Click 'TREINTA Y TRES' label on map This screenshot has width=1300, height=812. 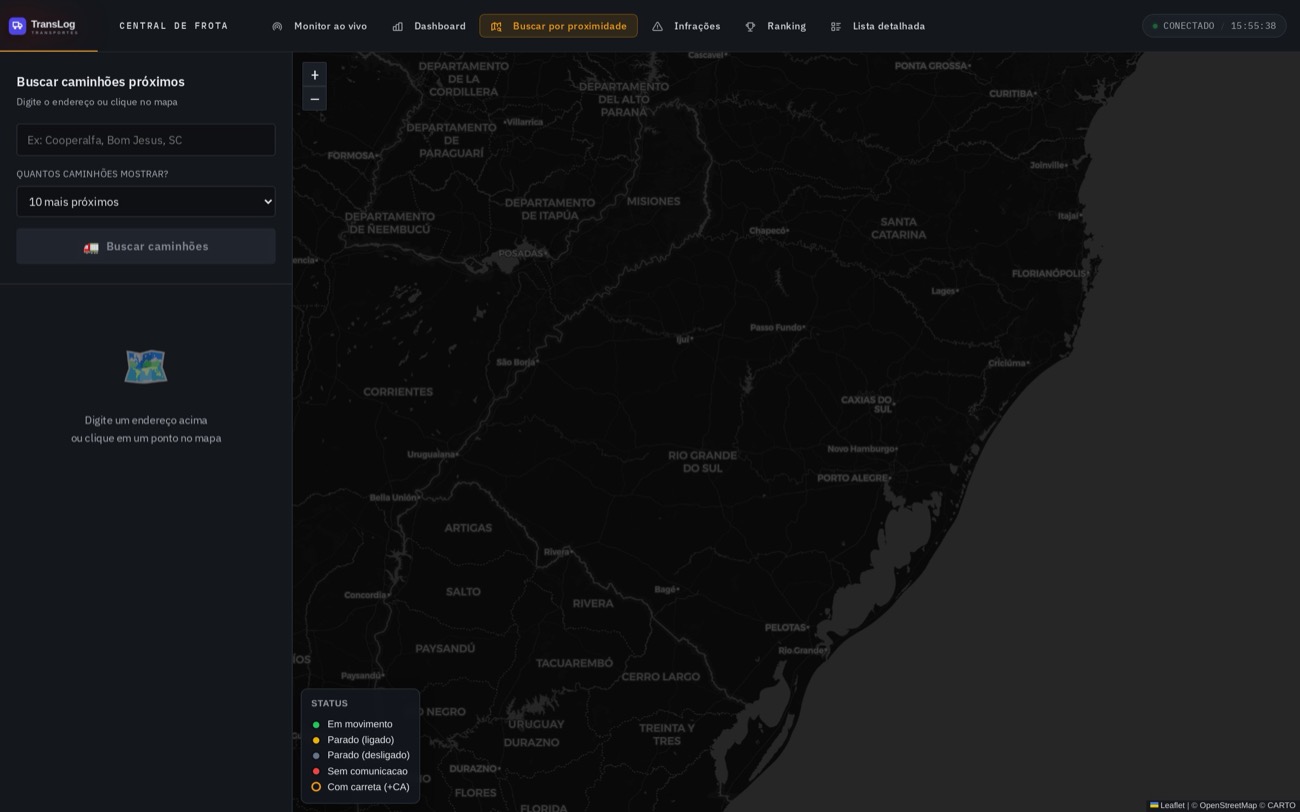click(x=667, y=735)
